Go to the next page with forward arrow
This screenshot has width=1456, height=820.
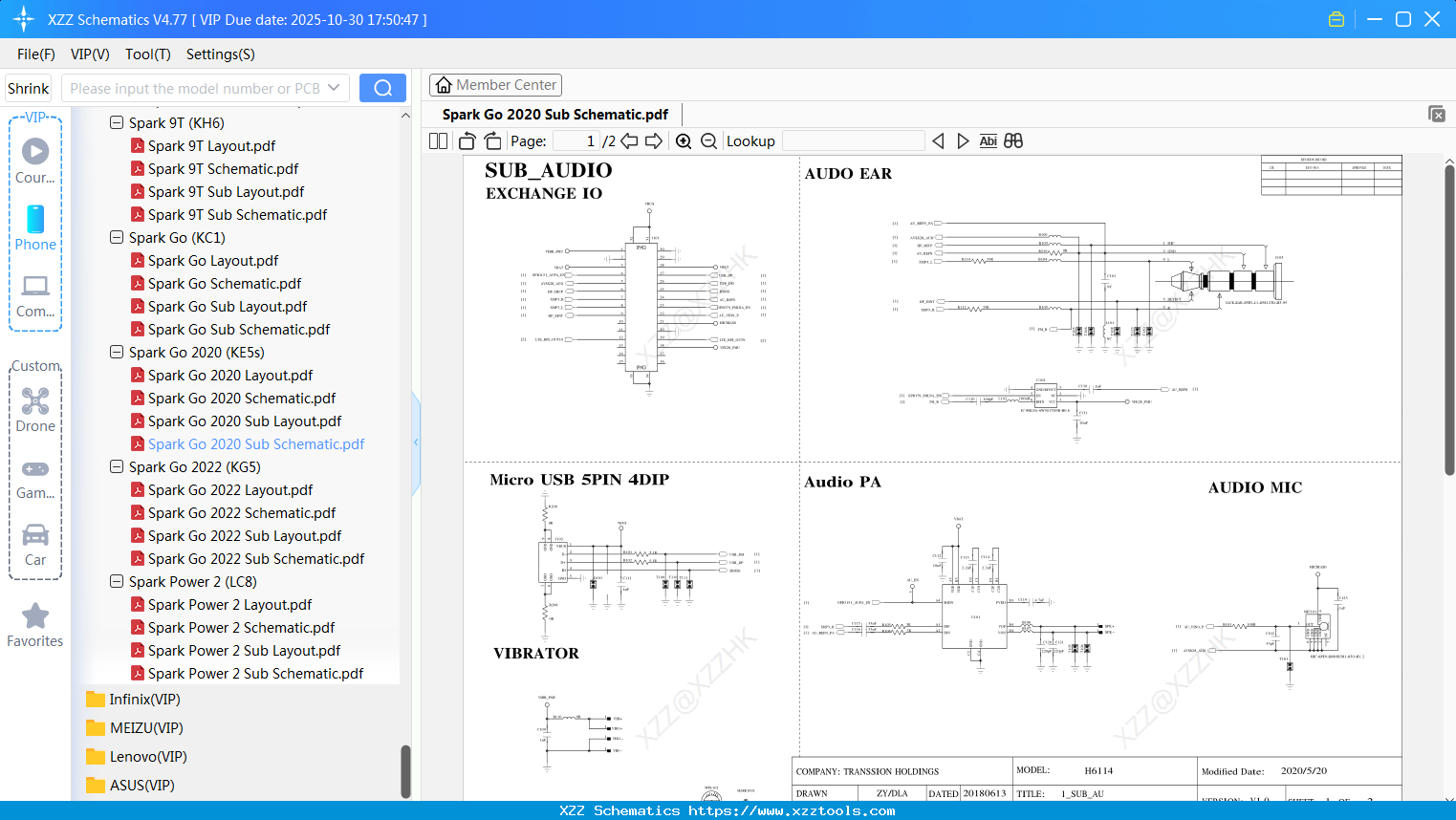[656, 140]
